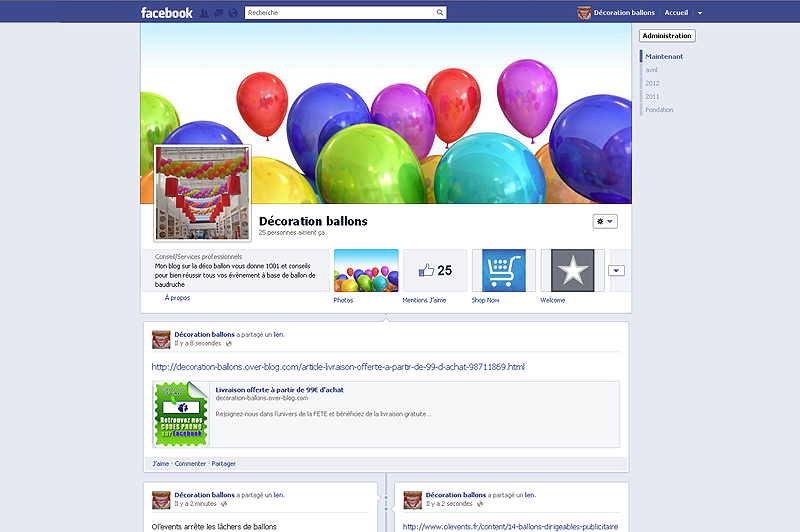Expand more page apps with the arrow

pos(616,271)
